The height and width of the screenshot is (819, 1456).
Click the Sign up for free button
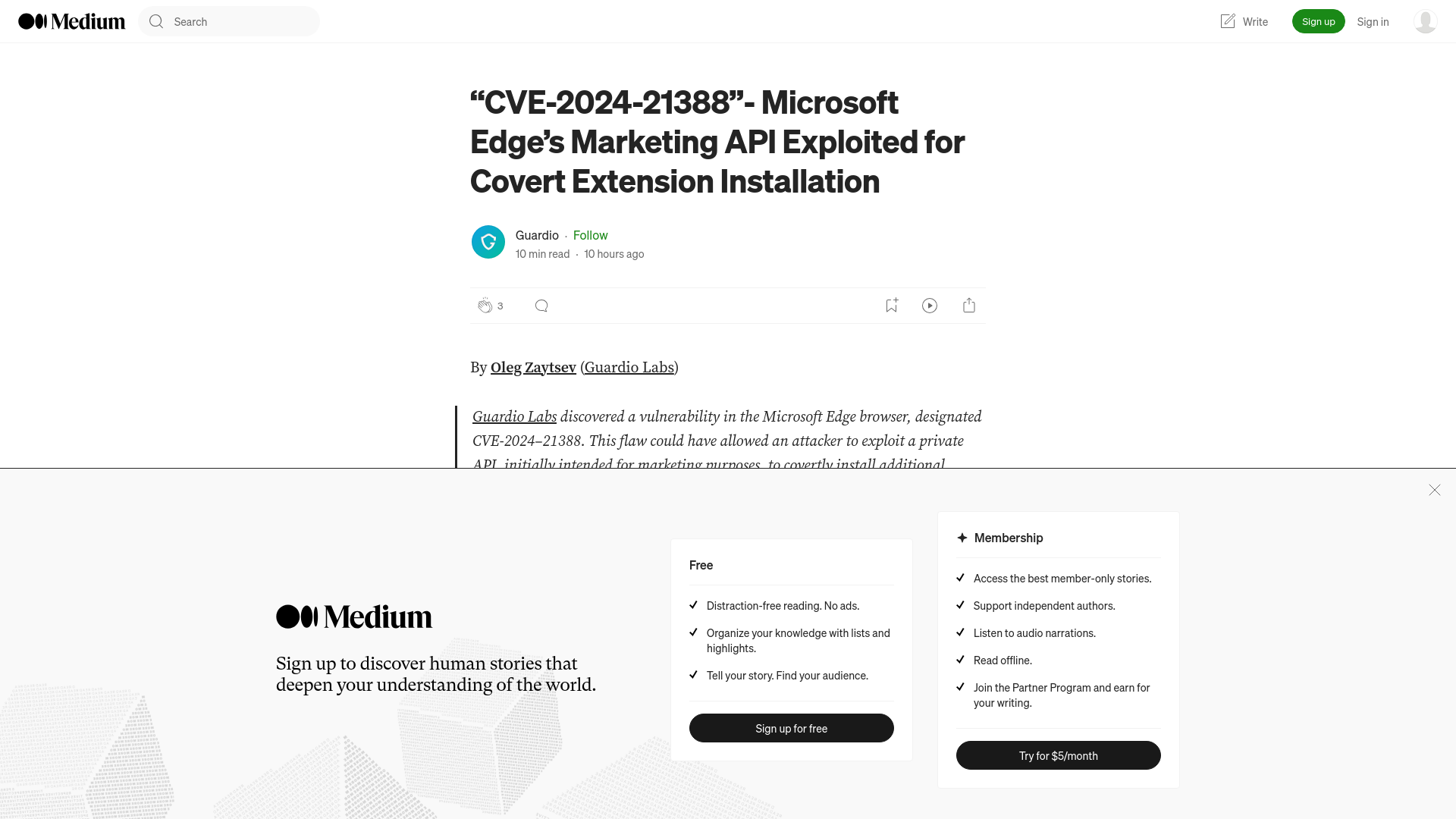click(791, 727)
